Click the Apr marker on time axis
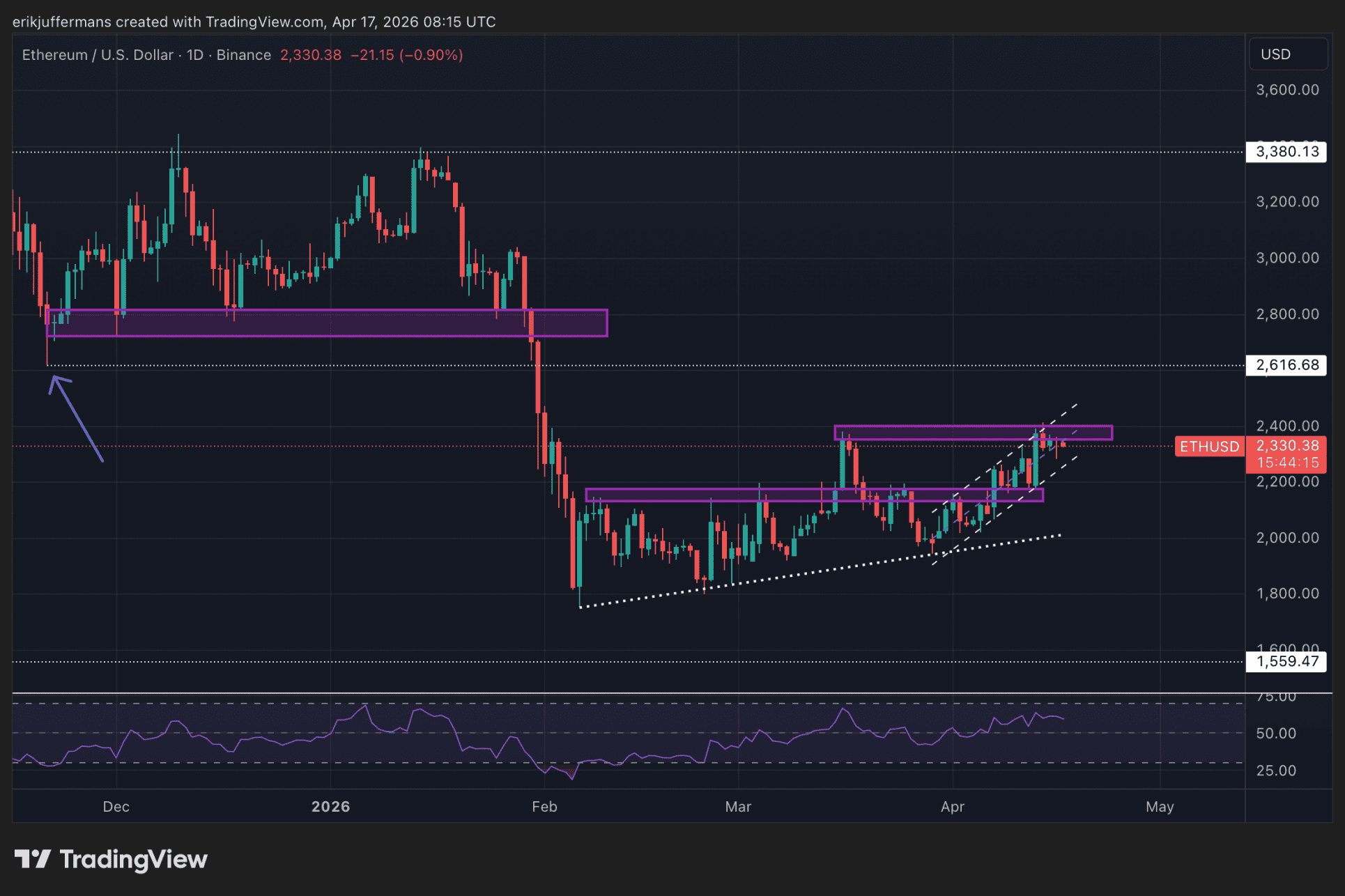 [x=952, y=806]
